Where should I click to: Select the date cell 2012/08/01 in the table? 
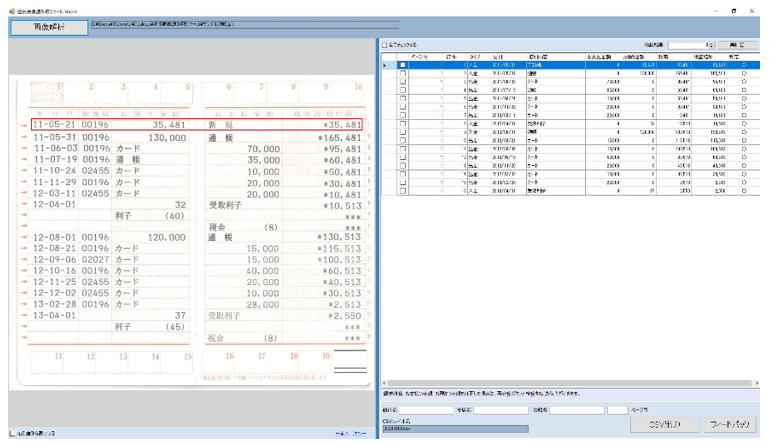pos(509,131)
